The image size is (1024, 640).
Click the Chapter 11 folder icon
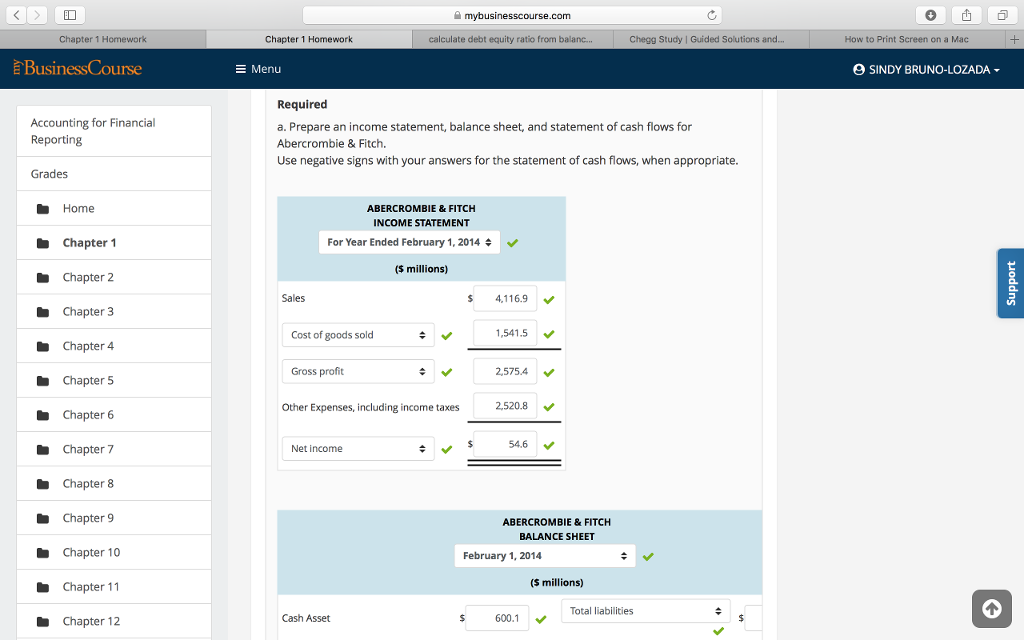[x=43, y=587]
